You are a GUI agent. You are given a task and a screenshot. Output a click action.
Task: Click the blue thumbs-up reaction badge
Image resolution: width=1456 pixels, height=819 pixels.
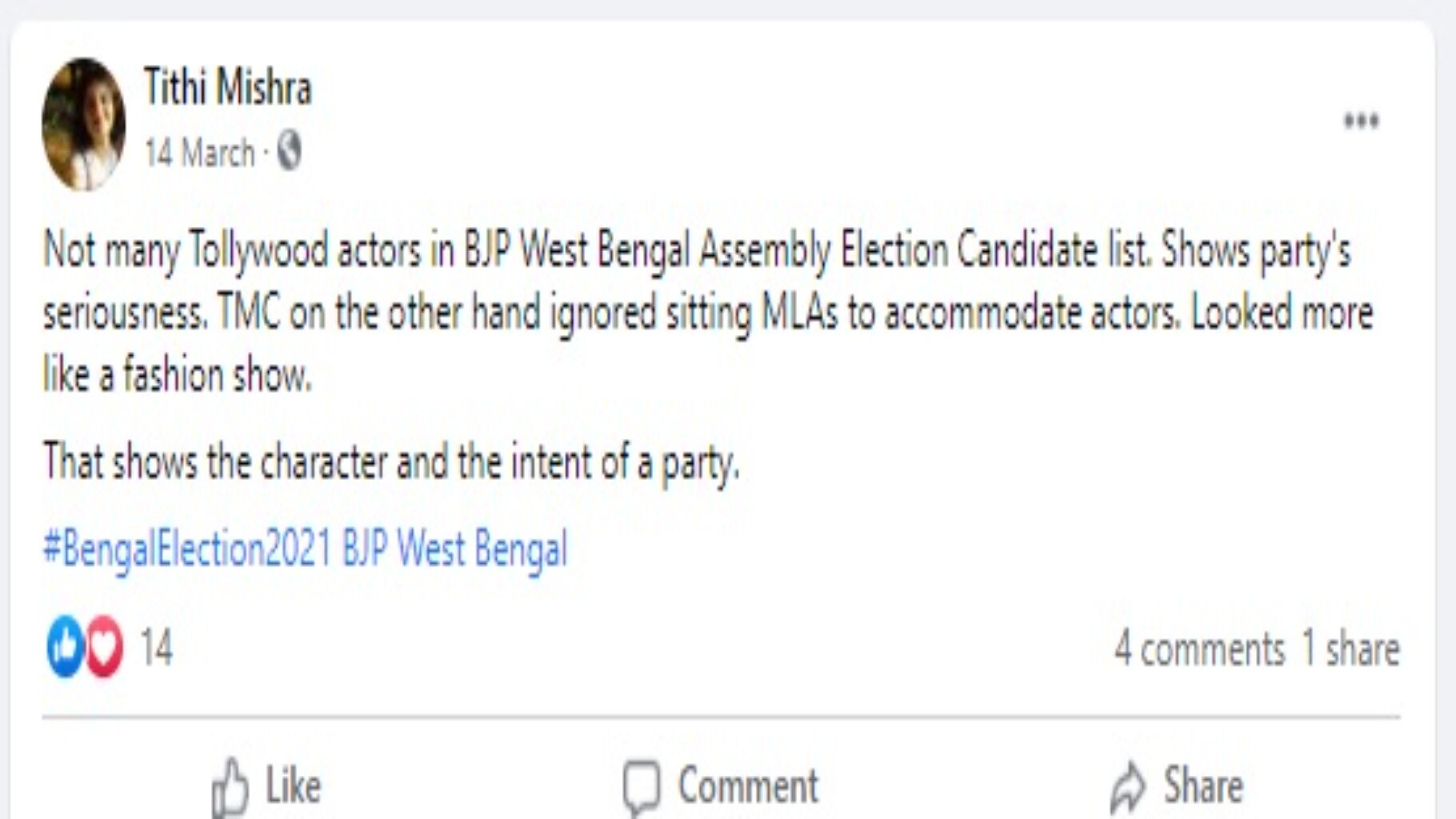click(x=65, y=646)
